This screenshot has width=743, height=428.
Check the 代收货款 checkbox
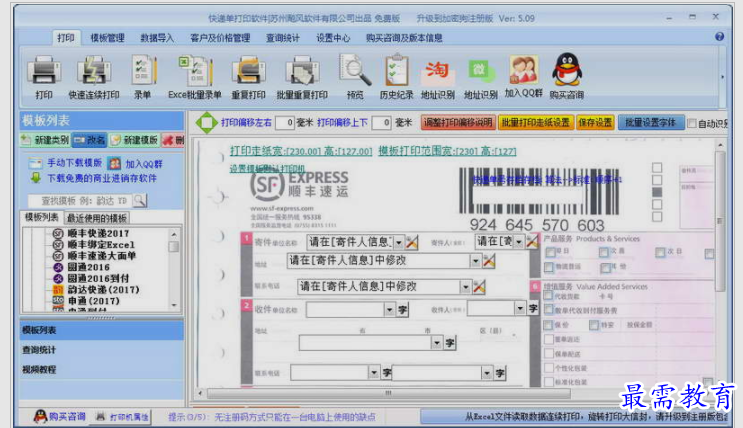click(x=549, y=296)
